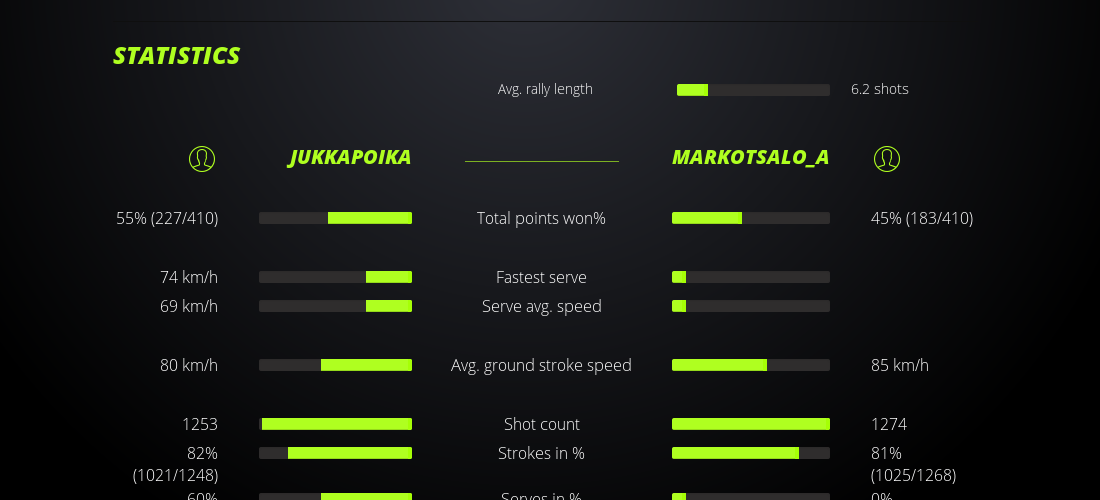Select the Shot count label

[x=541, y=424]
